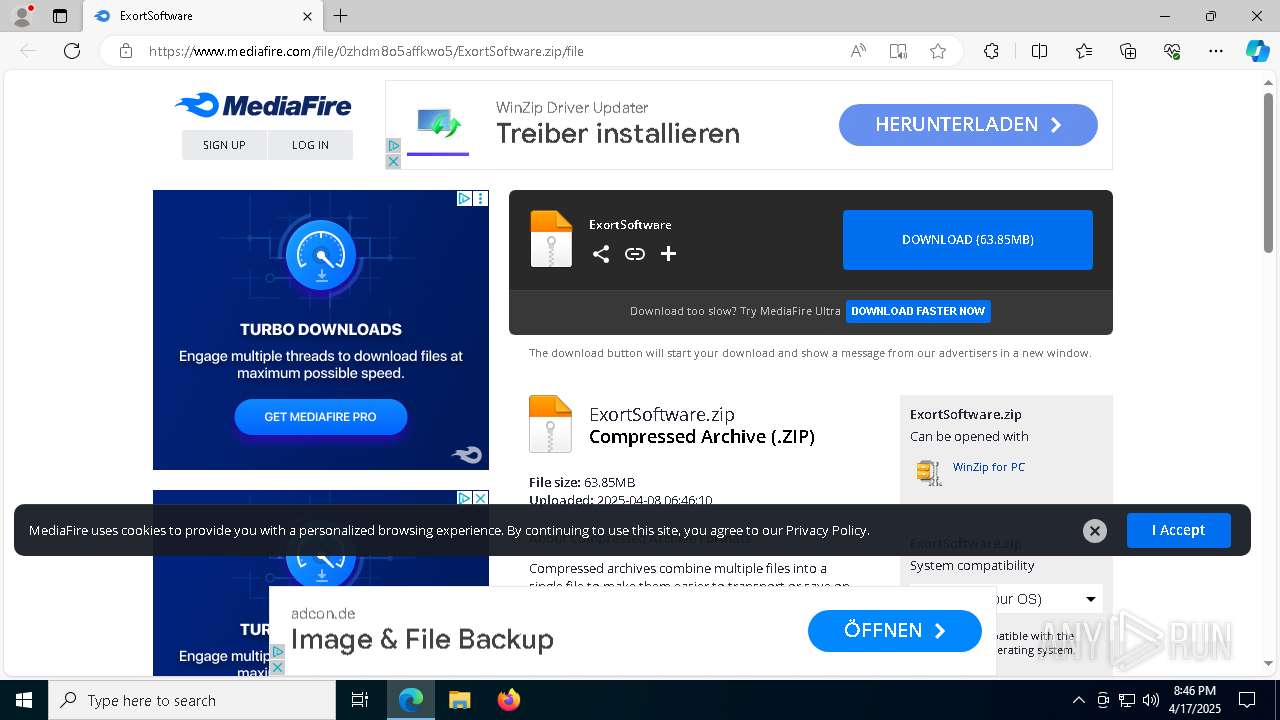The image size is (1280, 720).
Task: Open the options menu on Turbo Downloads ad
Action: pos(481,199)
